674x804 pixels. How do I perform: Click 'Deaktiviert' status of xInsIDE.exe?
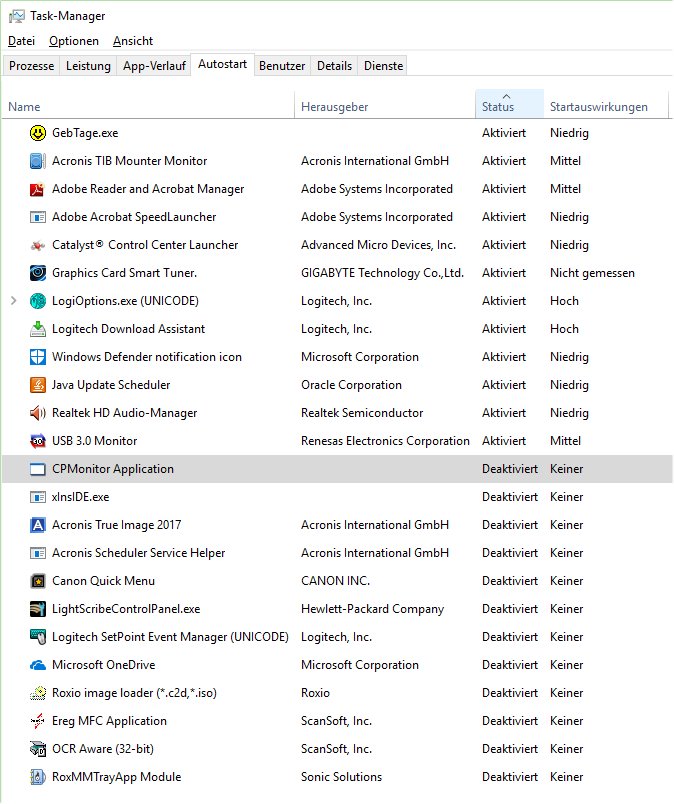coord(510,497)
